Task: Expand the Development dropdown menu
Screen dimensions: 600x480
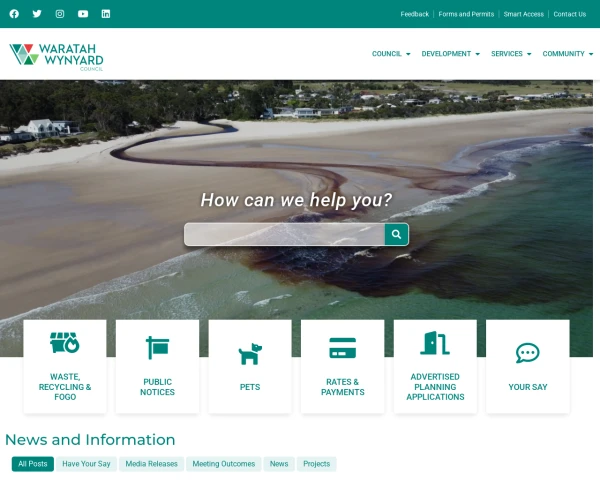Action: [450, 54]
